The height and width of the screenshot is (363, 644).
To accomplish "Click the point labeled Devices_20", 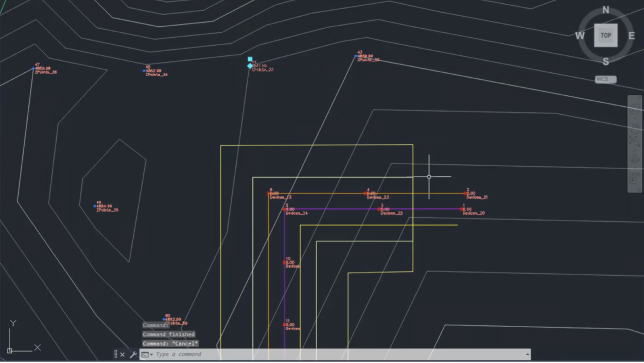I will tap(462, 209).
